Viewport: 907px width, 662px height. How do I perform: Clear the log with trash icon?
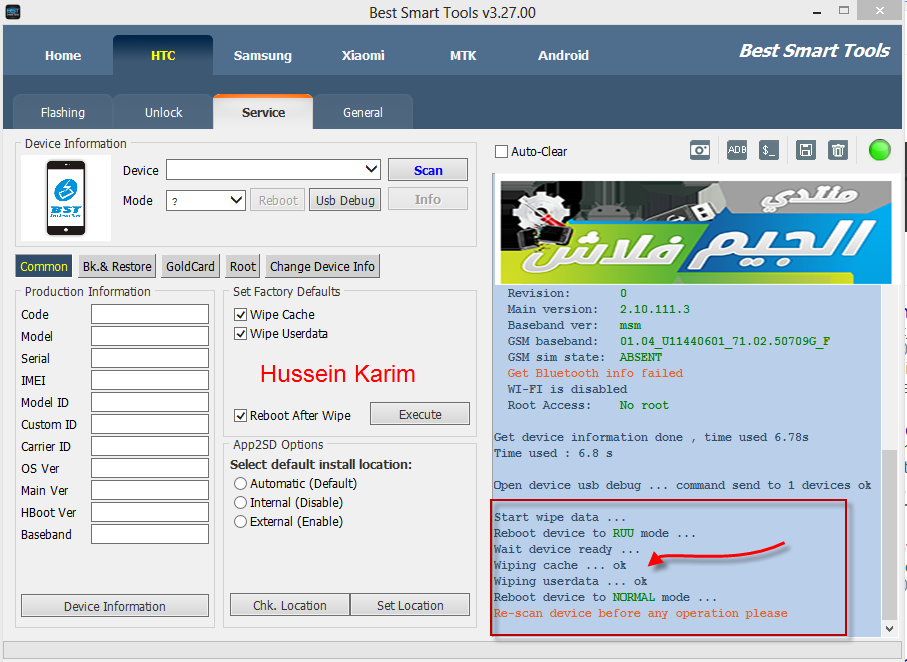838,150
